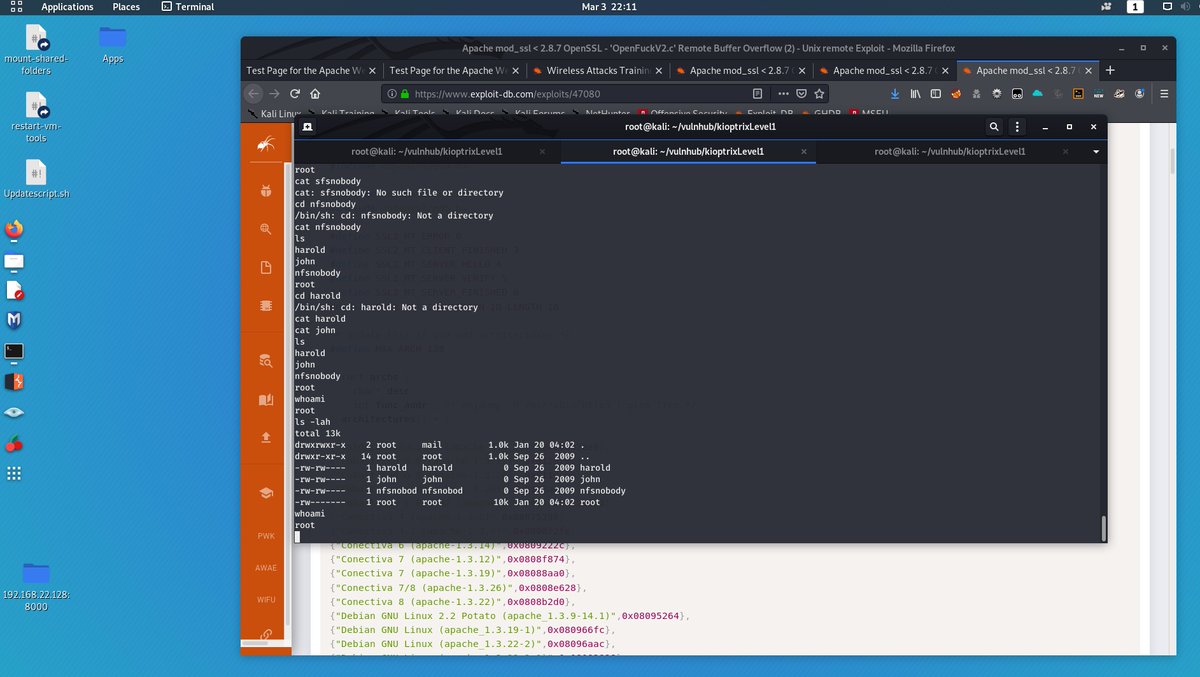
Task: Launch Metasploit M icon from dock
Action: [x=14, y=320]
